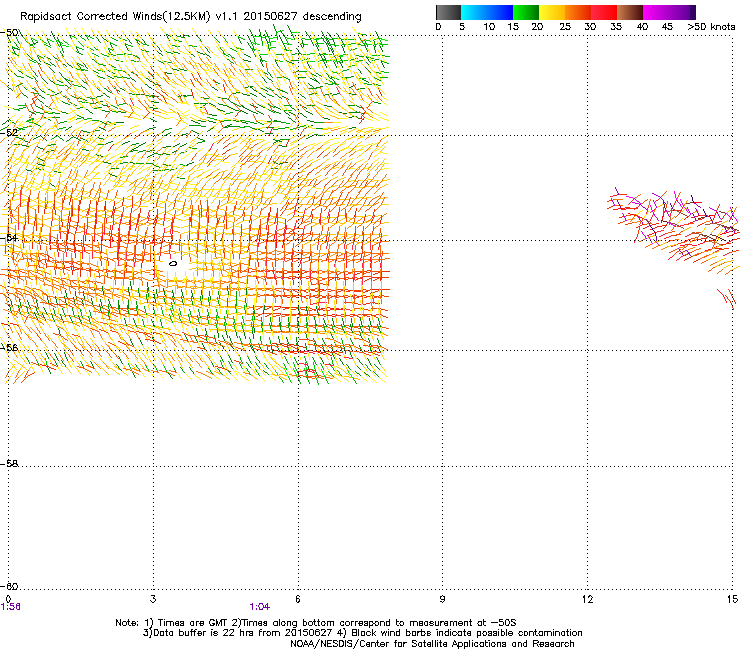
Task: Click the '0' longitude axis label
Action: point(8,599)
